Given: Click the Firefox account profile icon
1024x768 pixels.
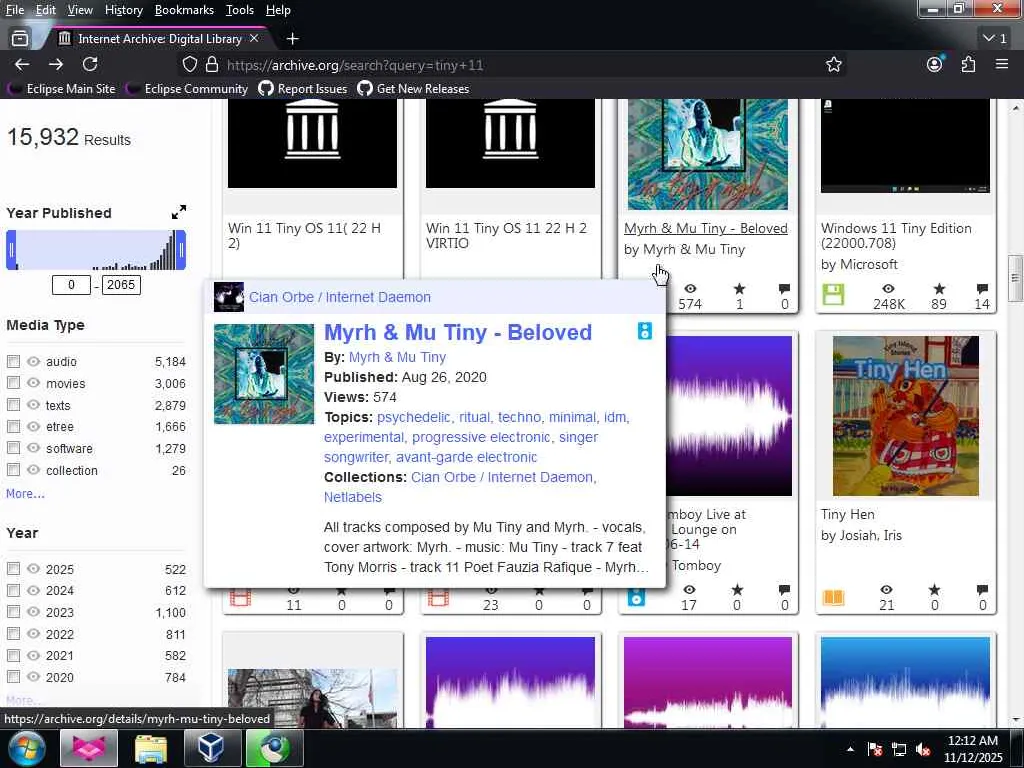Looking at the screenshot, I should (x=934, y=64).
